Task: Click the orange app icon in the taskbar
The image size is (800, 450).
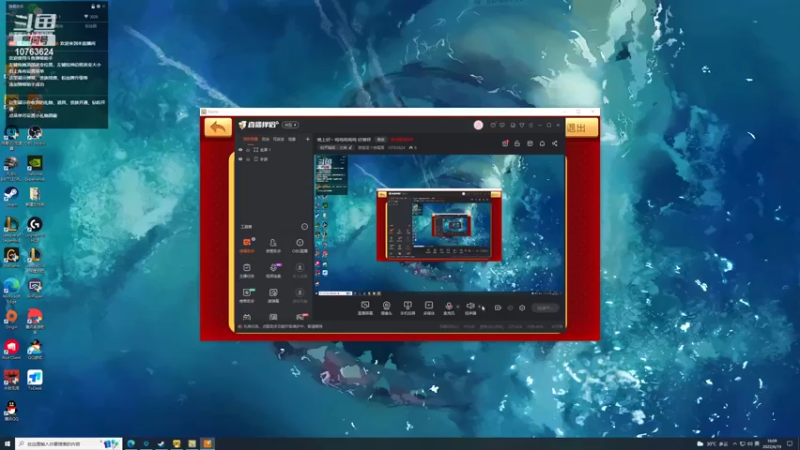Action: (208, 444)
